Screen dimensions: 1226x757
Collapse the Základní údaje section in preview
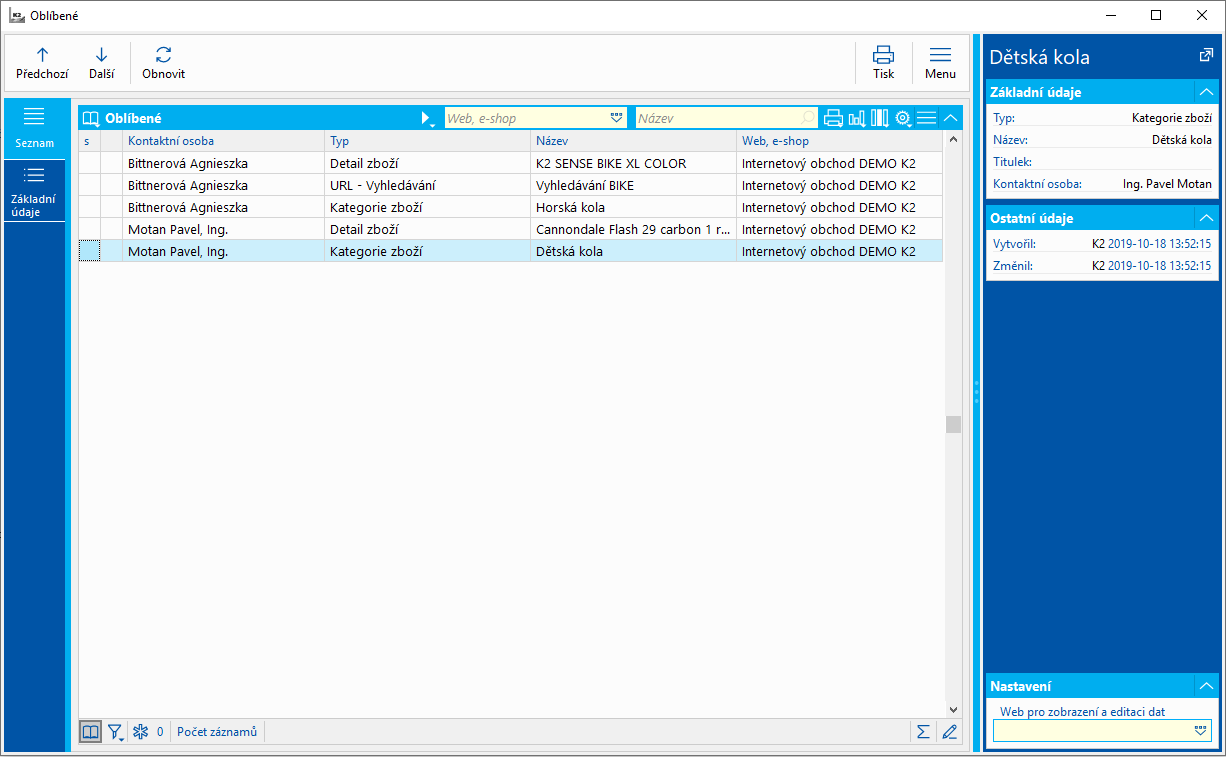point(1206,92)
